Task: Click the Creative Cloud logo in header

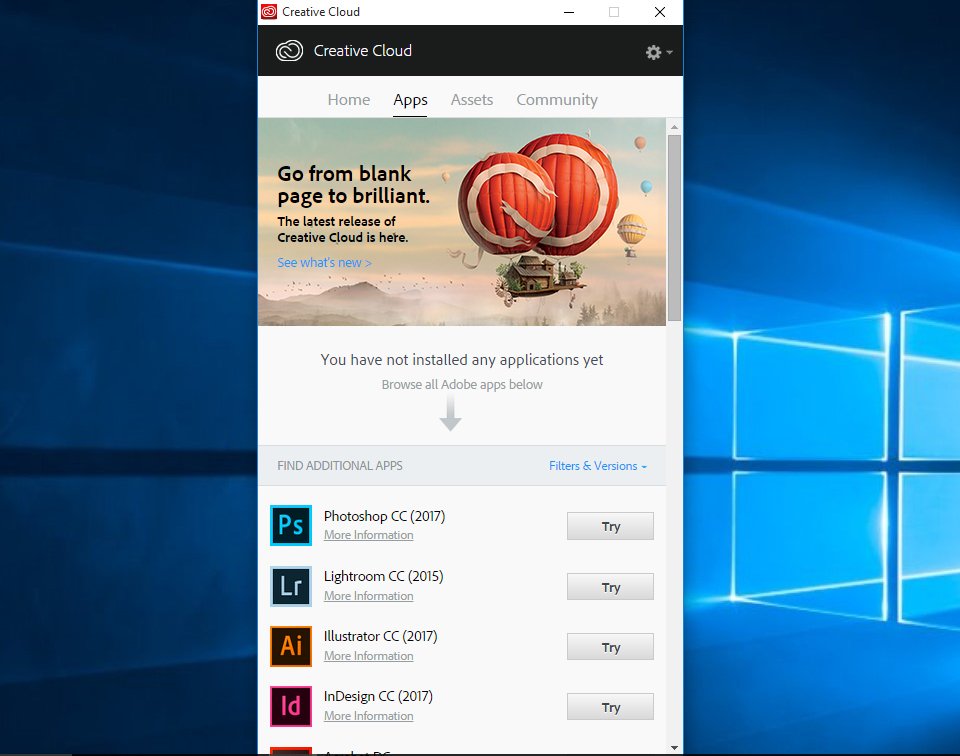Action: (289, 51)
